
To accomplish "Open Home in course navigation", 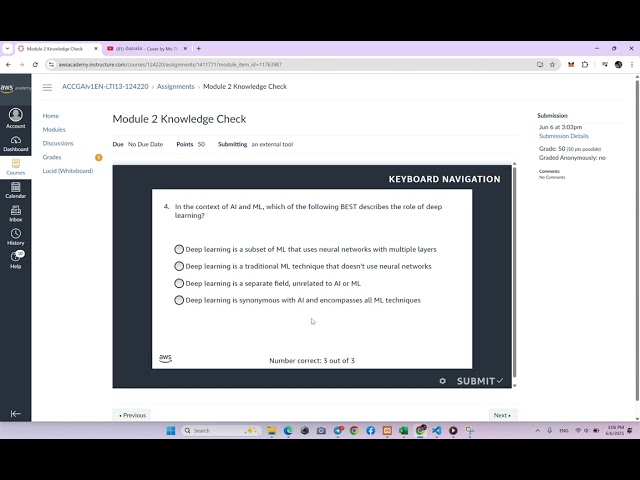I will point(51,116).
